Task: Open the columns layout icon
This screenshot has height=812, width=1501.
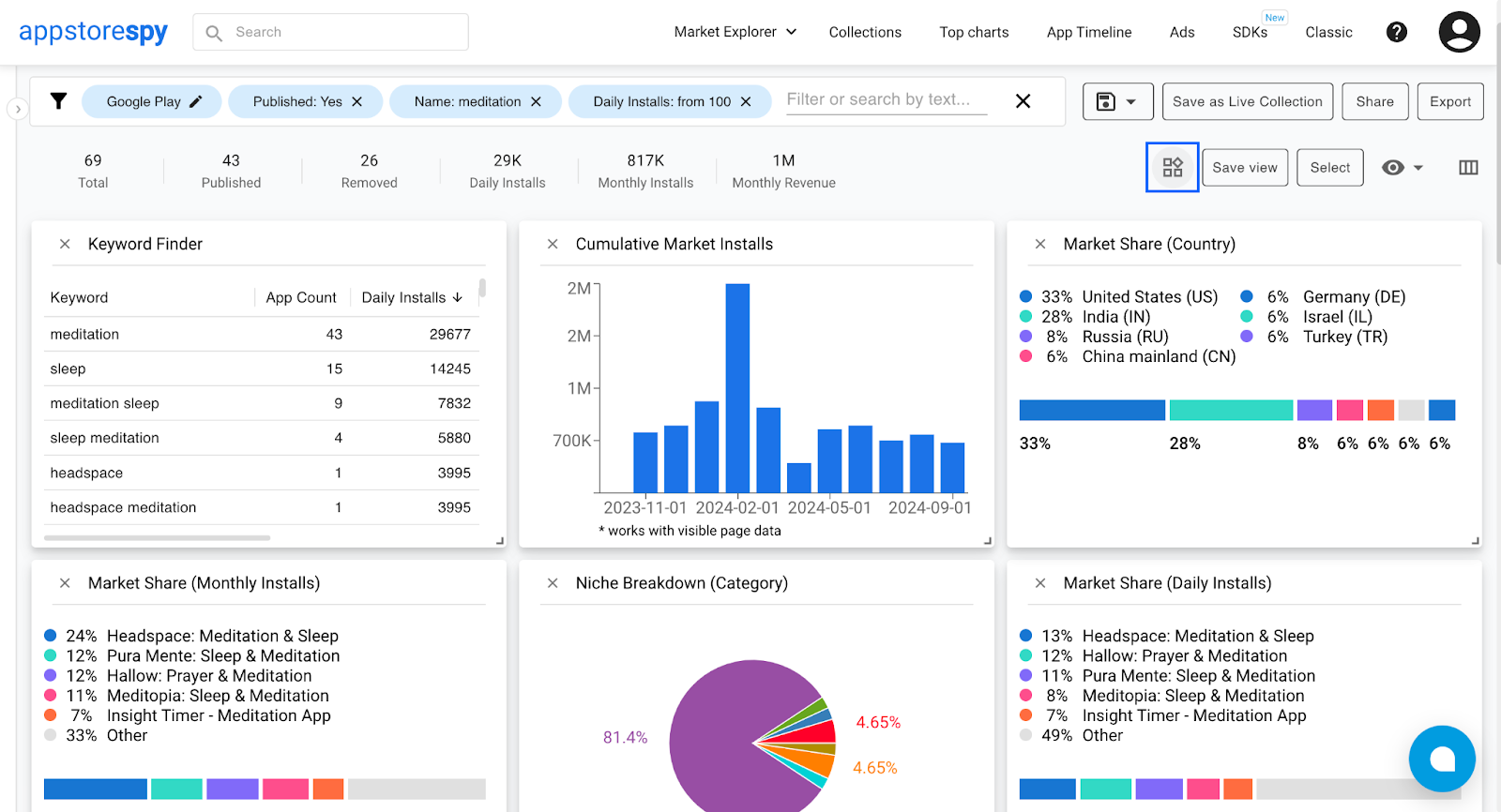Action: 1469,167
